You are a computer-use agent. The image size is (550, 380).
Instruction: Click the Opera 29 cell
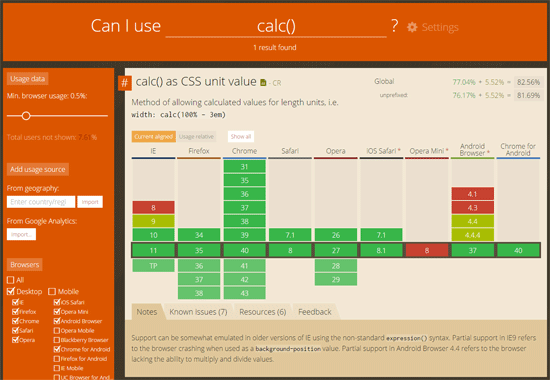[336, 279]
